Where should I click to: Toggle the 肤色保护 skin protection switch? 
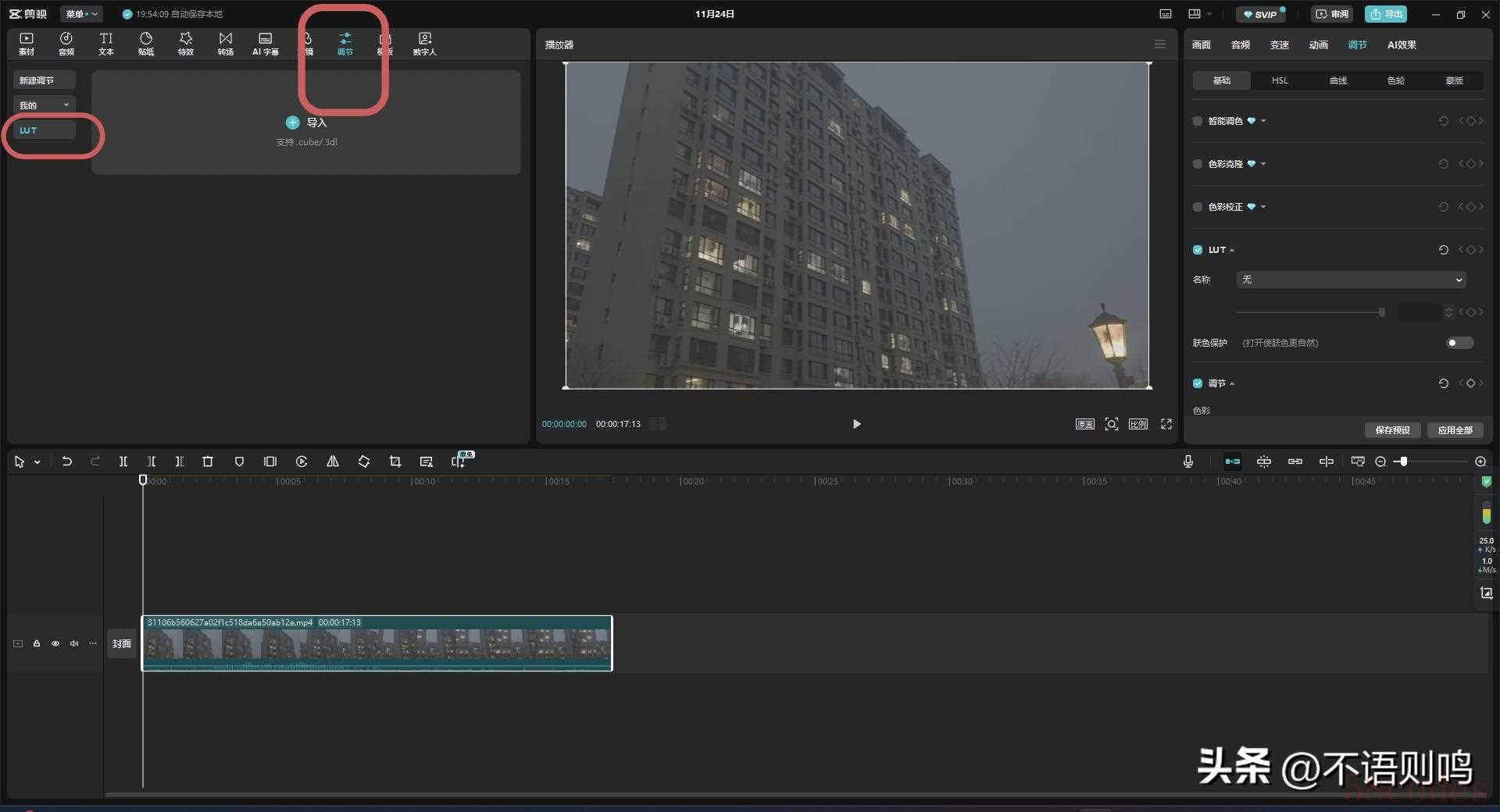[1459, 343]
